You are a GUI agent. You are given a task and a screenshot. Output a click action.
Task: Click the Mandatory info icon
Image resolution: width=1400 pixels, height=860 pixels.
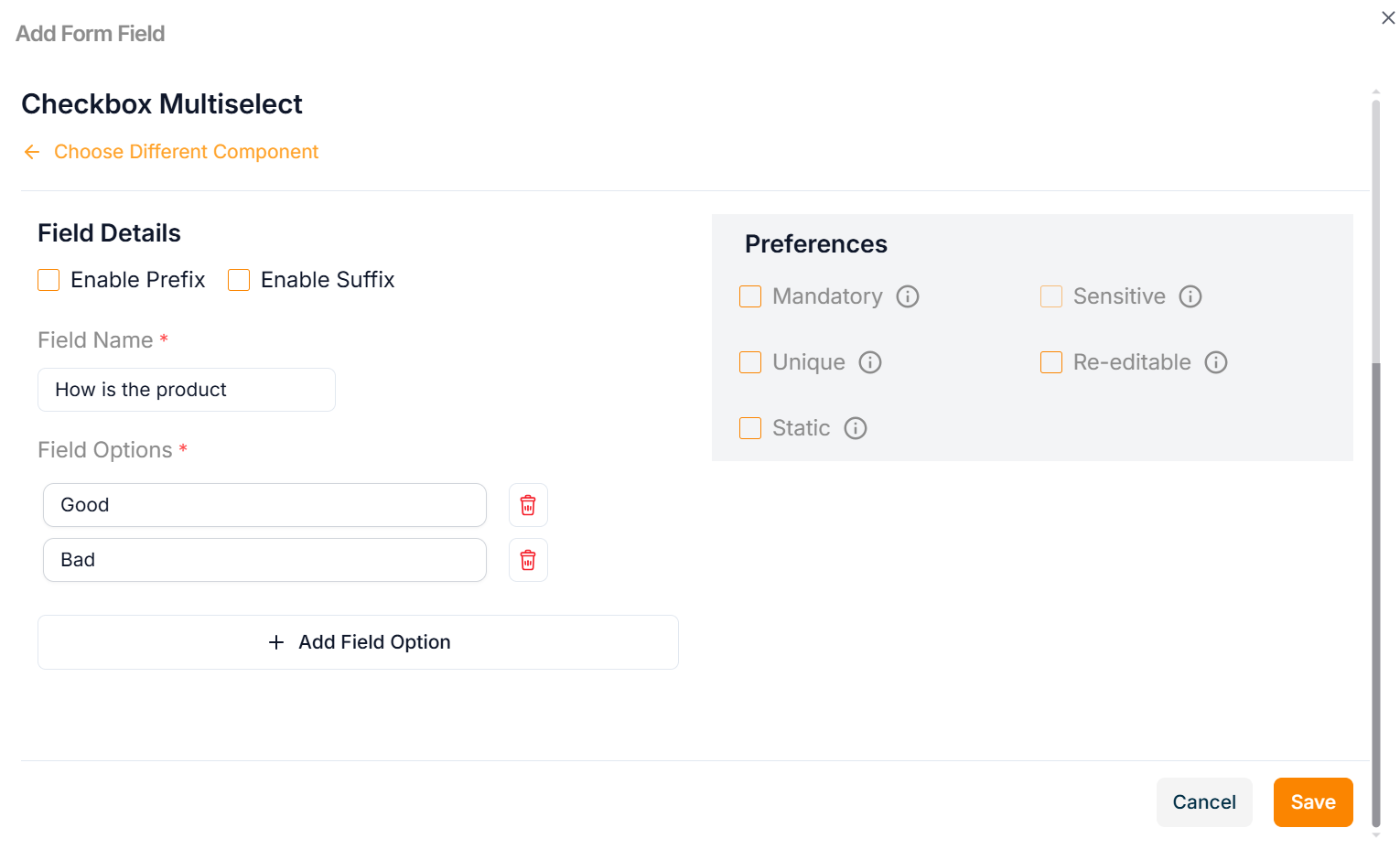point(907,296)
